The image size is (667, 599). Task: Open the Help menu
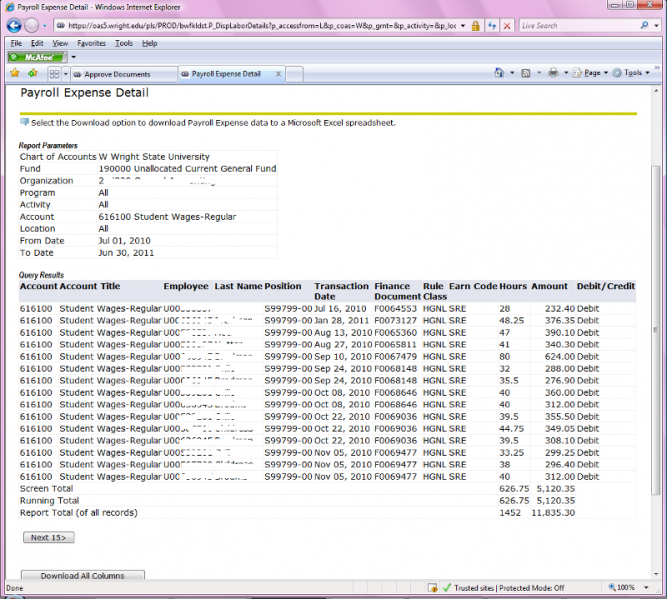150,43
